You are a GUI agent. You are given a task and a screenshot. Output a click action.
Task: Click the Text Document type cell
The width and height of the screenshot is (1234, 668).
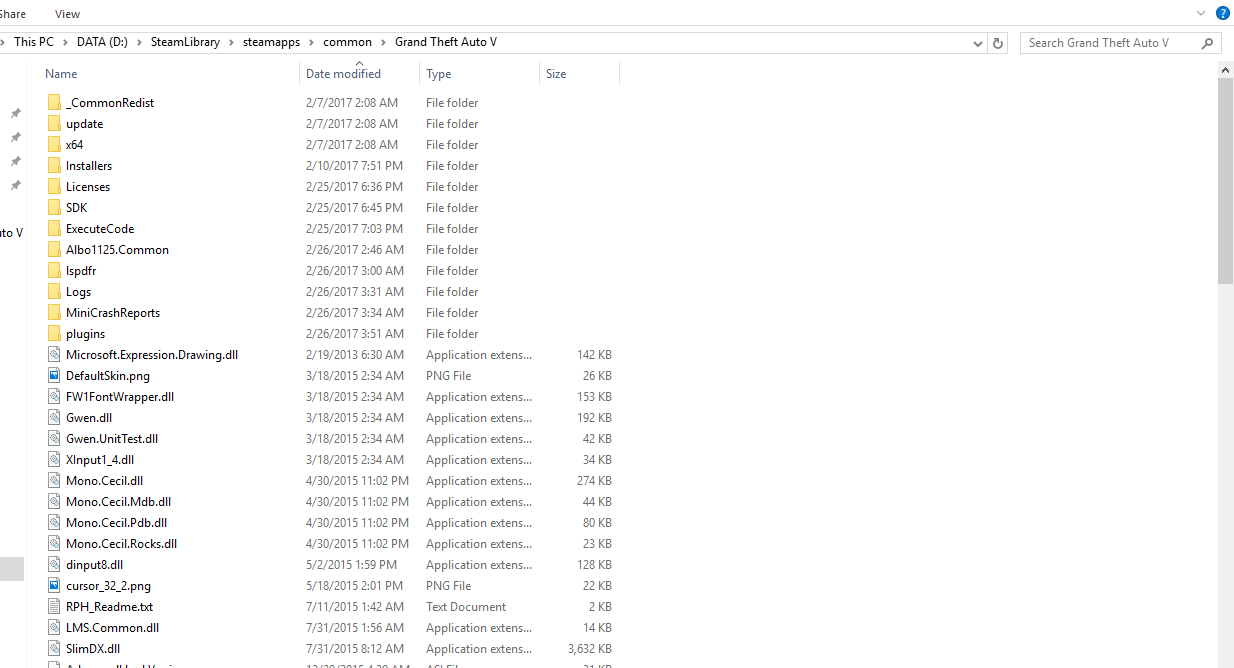tap(466, 606)
